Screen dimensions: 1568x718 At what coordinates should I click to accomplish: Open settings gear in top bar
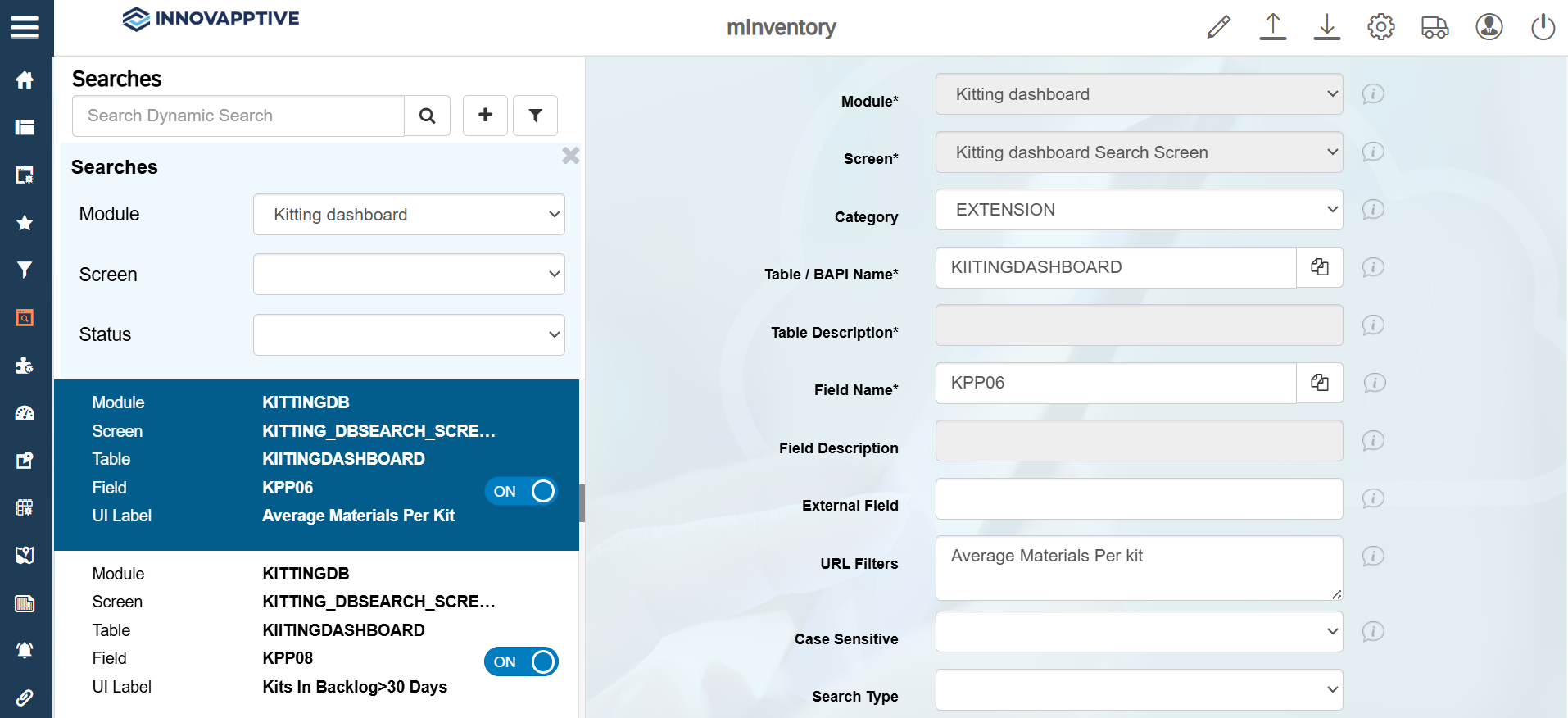(x=1380, y=27)
